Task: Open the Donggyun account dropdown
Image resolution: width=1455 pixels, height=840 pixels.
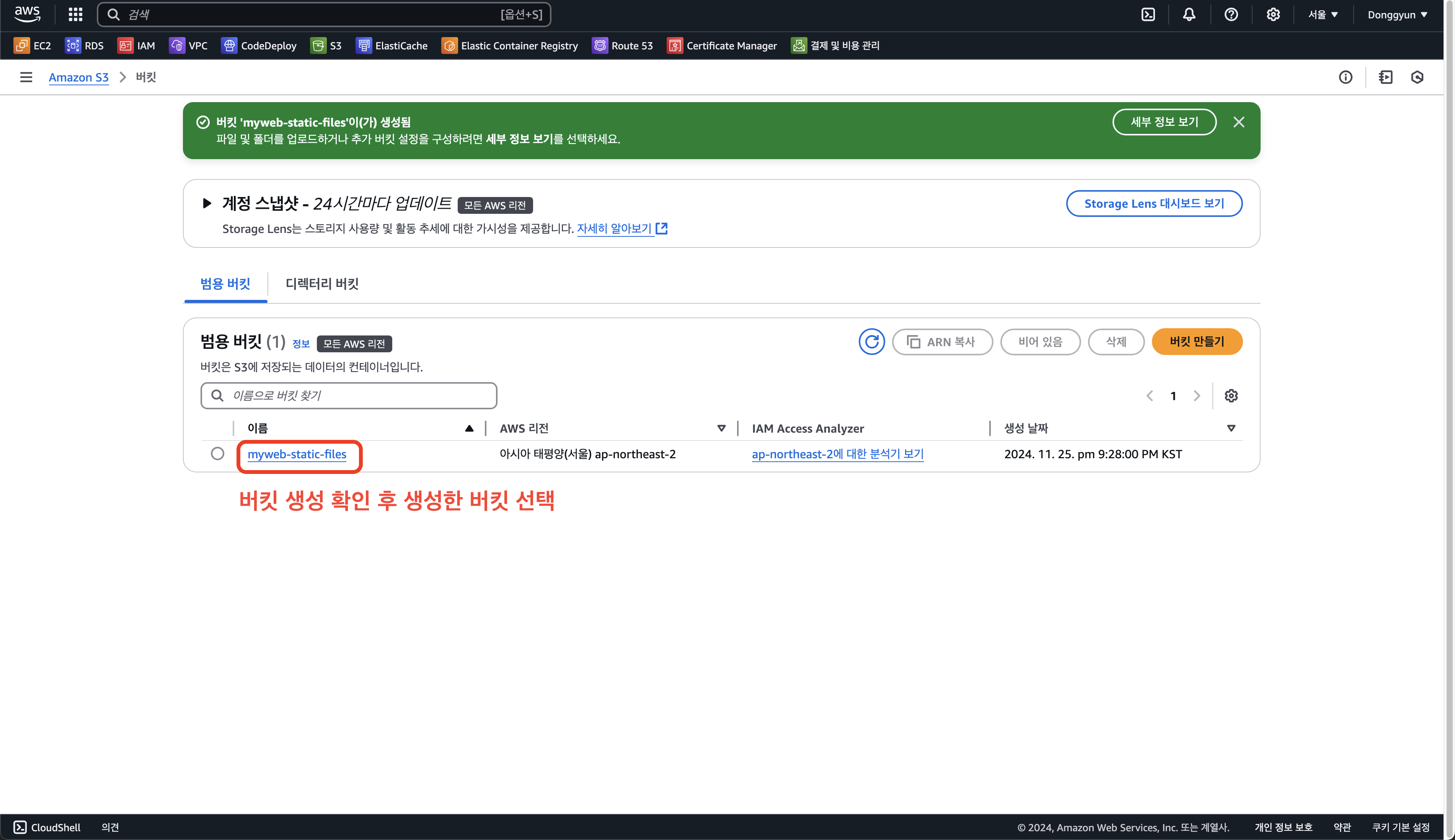Action: (1398, 15)
